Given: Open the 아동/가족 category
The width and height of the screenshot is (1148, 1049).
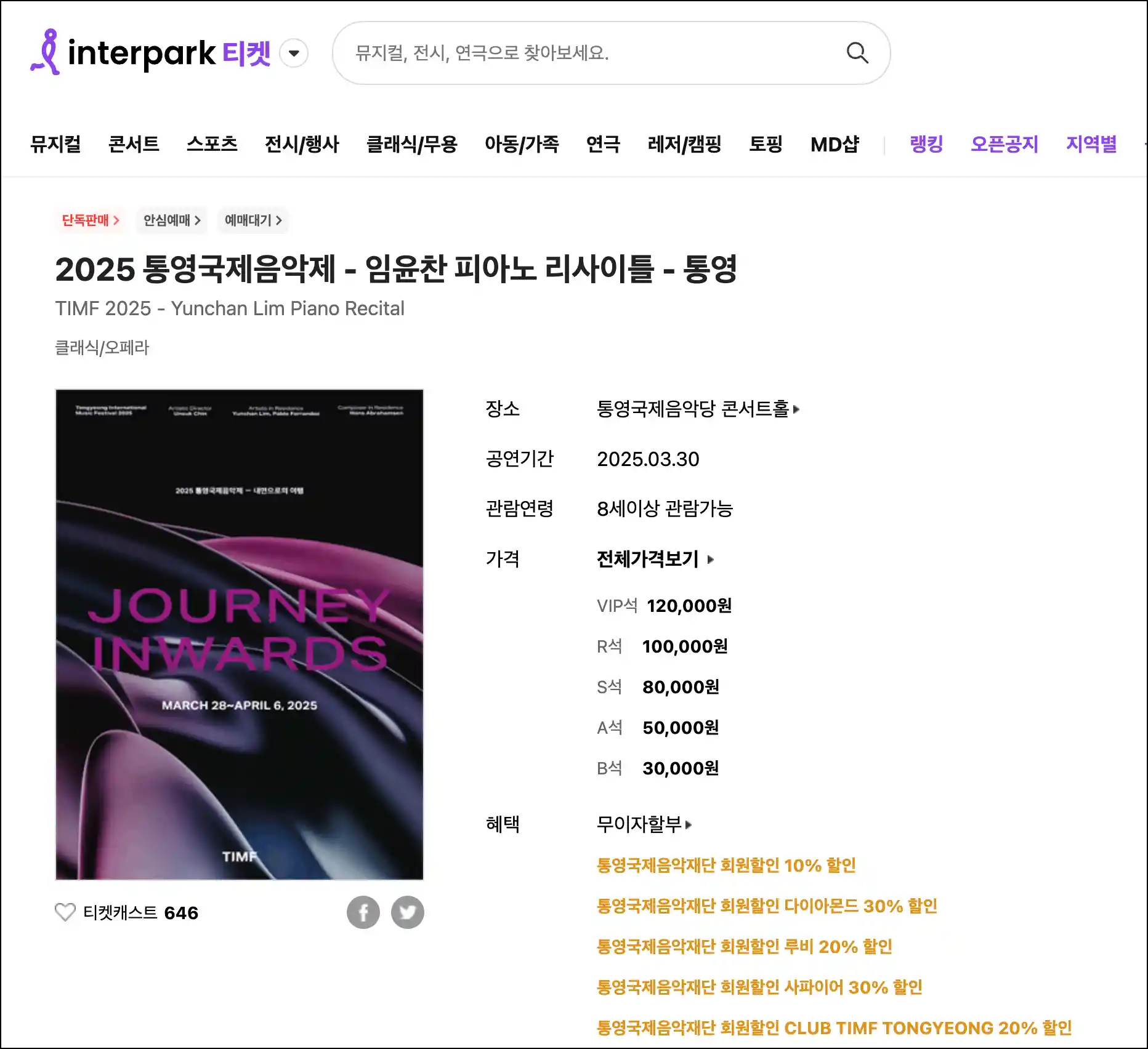Looking at the screenshot, I should tap(522, 144).
